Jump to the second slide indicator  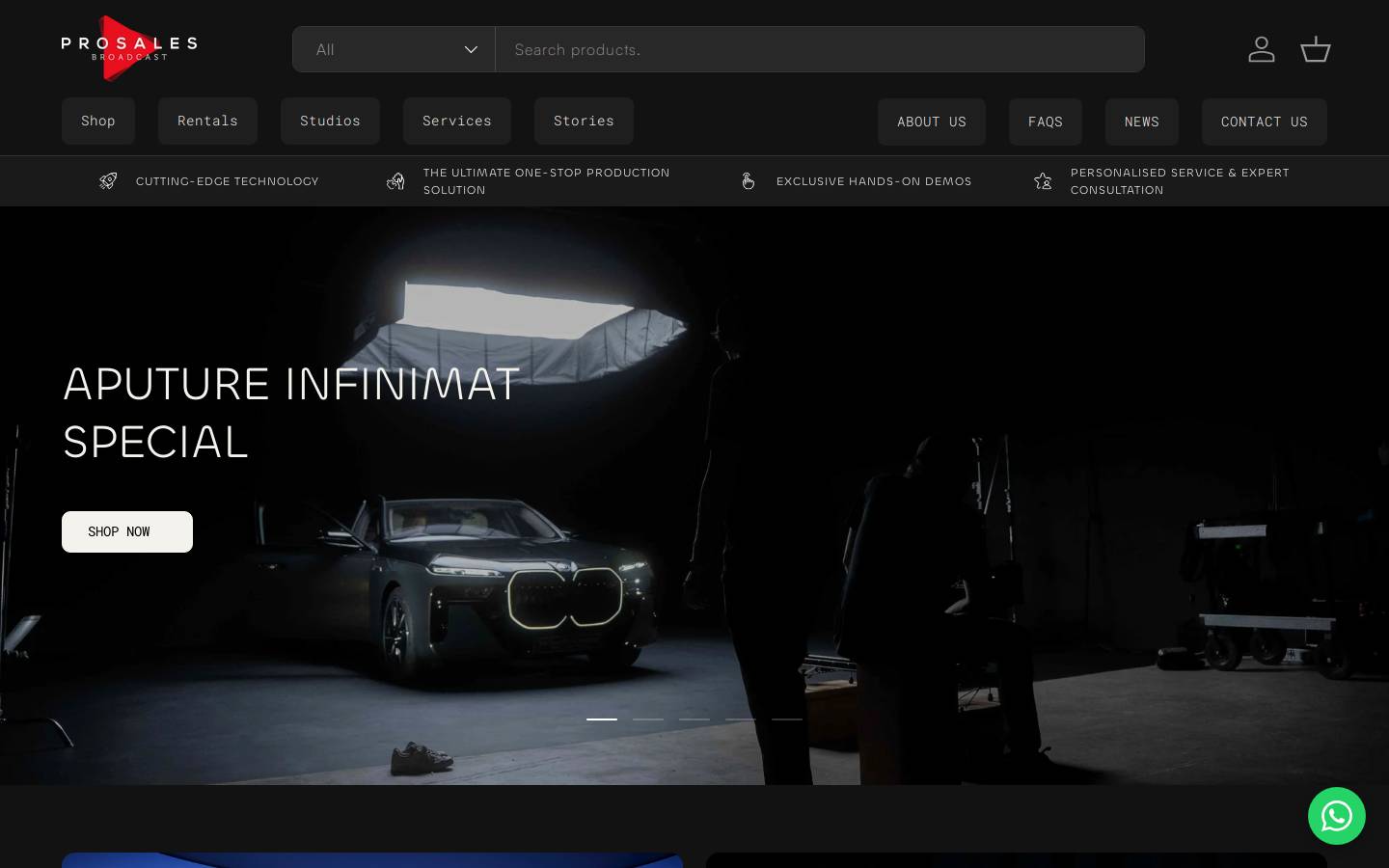tap(648, 719)
